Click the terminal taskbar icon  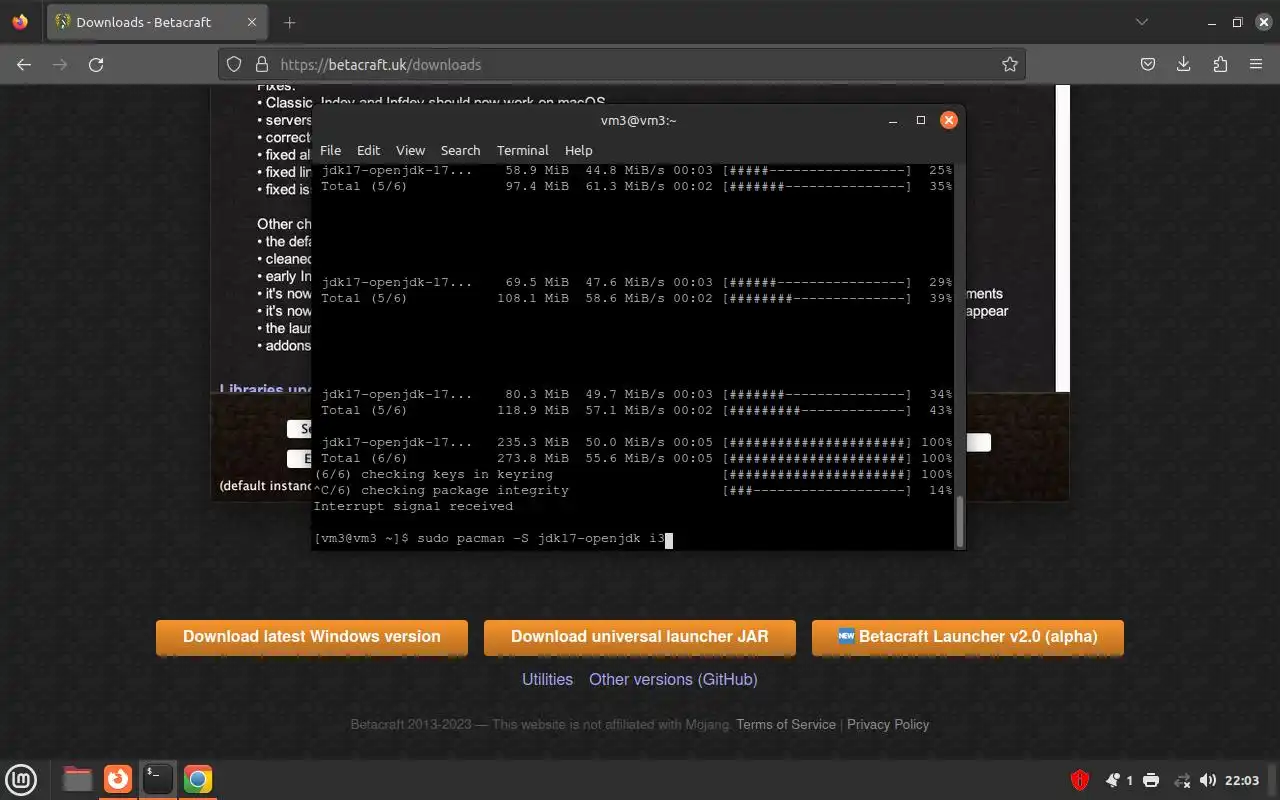click(x=158, y=779)
